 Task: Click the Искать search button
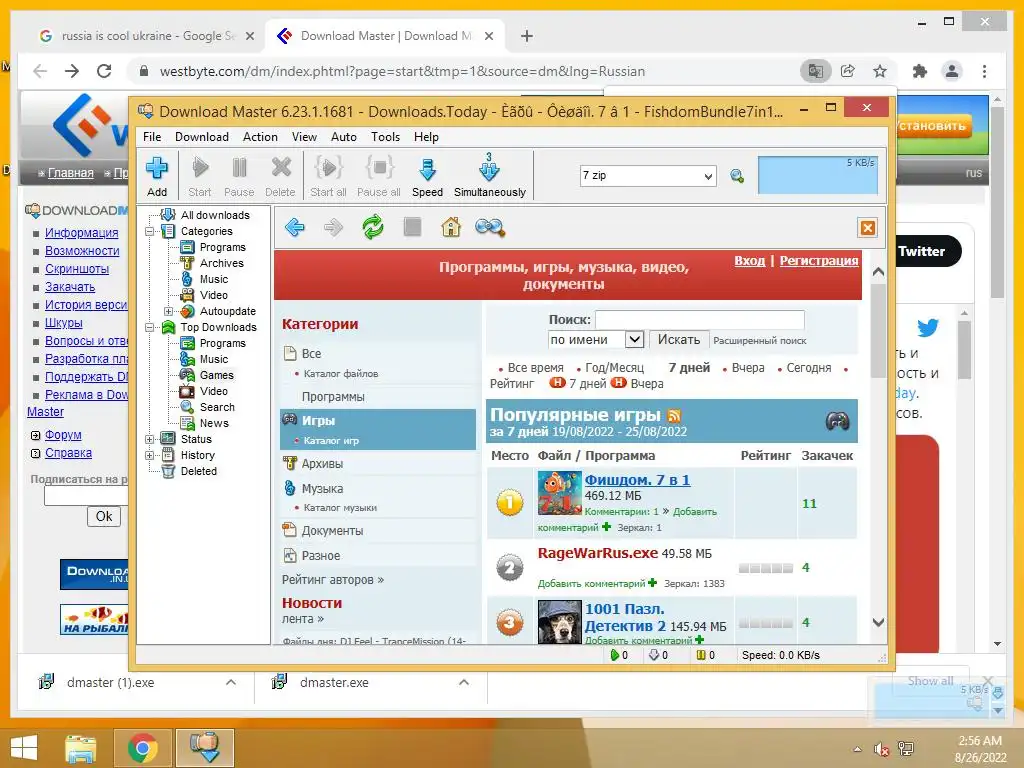pyautogui.click(x=679, y=340)
